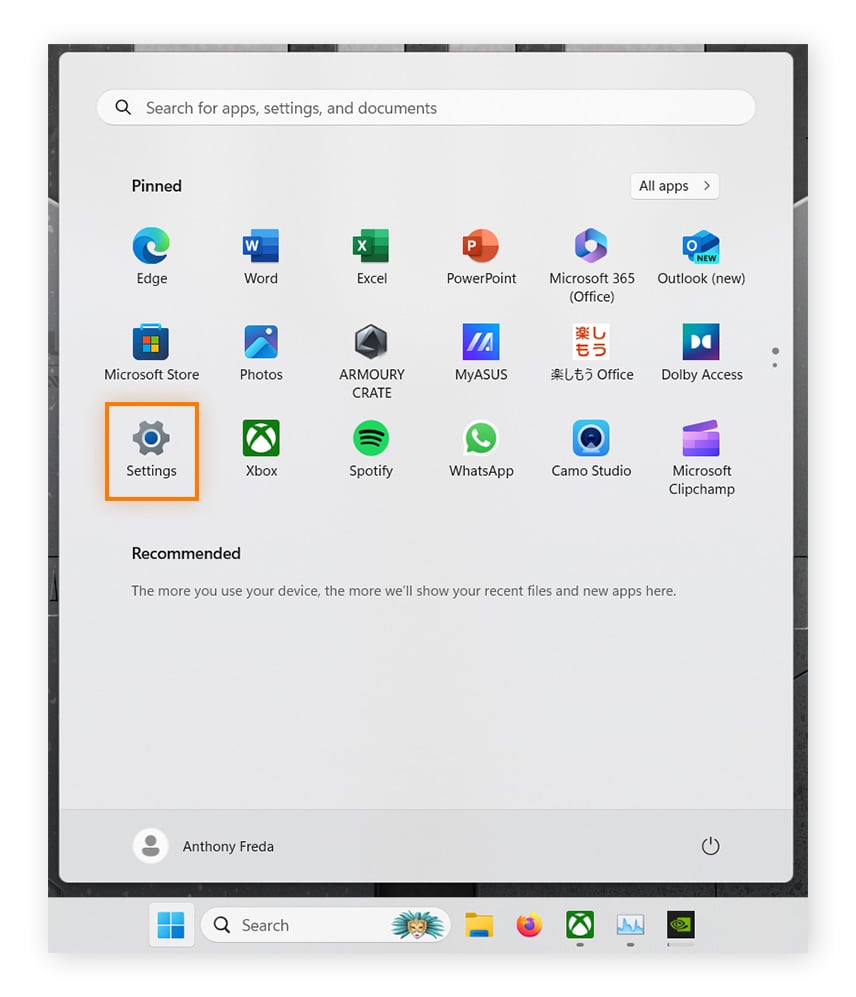
Task: Open the power options menu
Action: pos(710,845)
